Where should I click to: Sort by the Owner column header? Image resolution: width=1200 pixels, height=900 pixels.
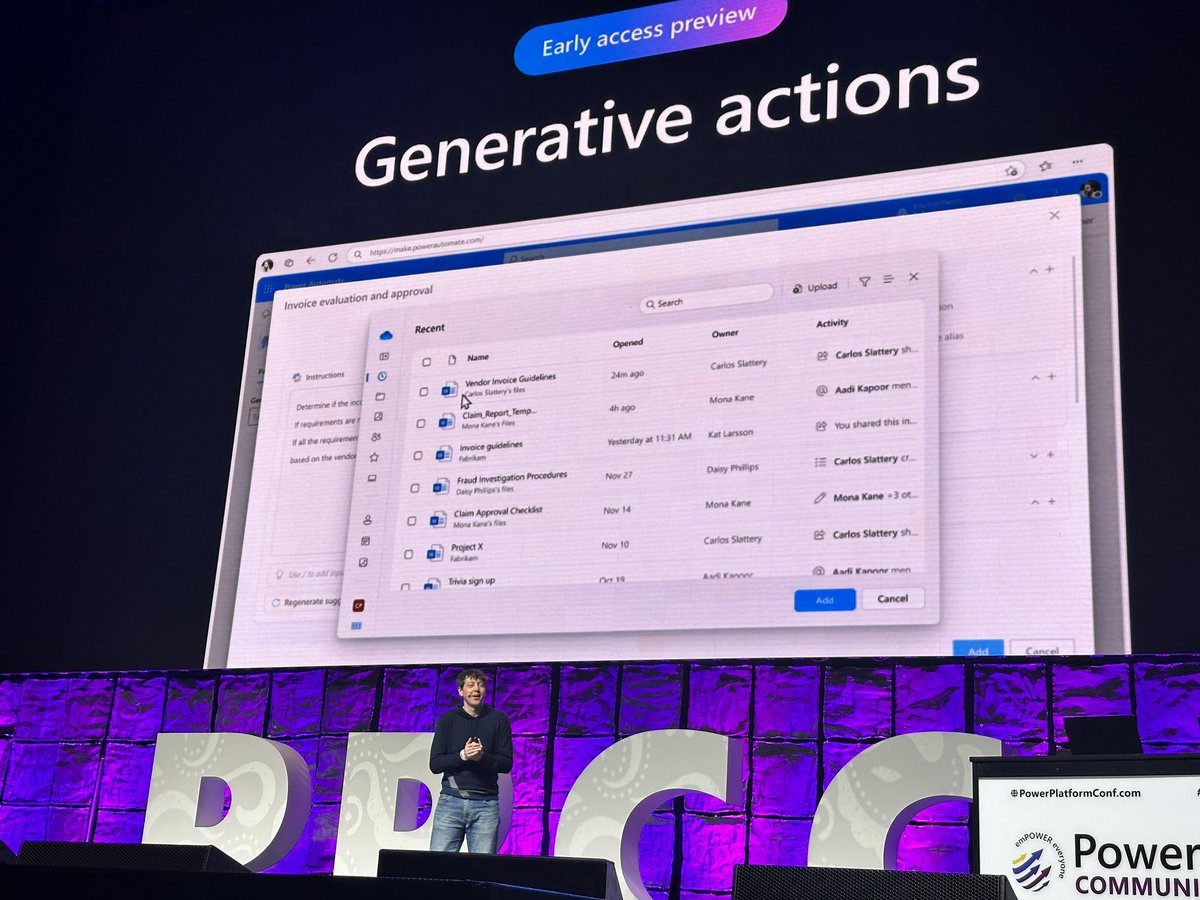point(725,333)
